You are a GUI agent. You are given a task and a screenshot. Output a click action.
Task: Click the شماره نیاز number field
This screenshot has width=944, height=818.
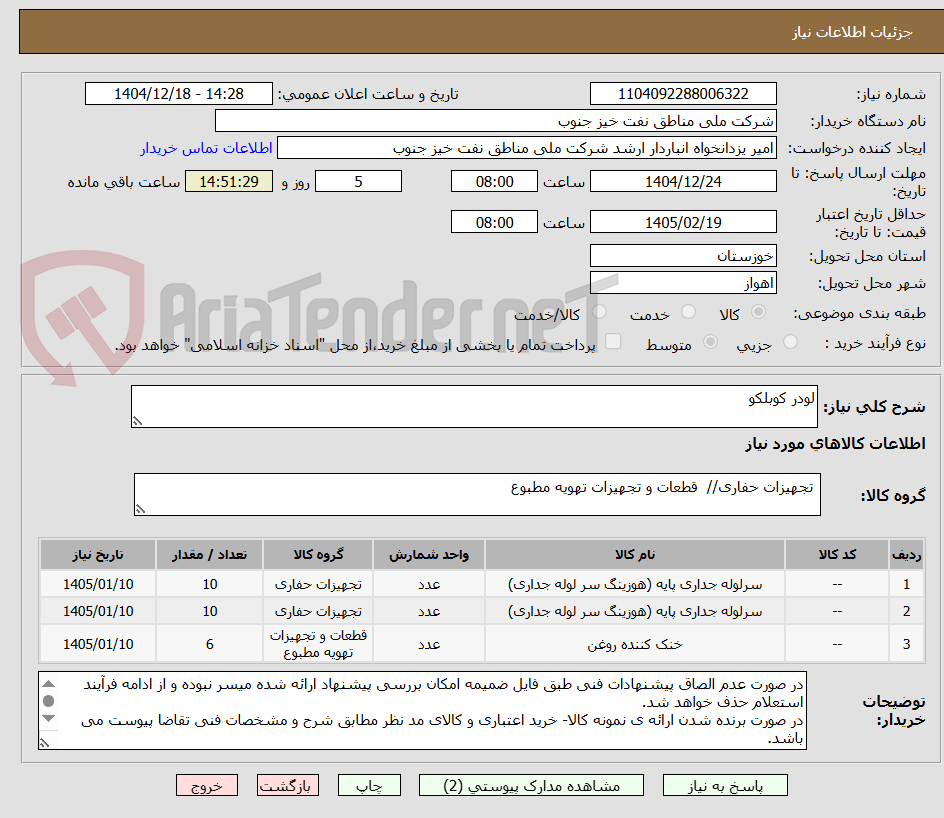(683, 94)
